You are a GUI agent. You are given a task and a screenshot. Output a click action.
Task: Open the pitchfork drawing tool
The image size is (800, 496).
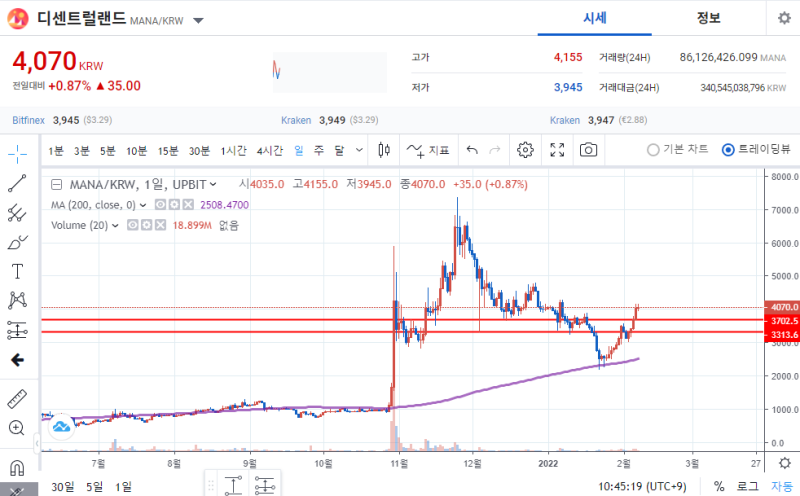click(17, 213)
